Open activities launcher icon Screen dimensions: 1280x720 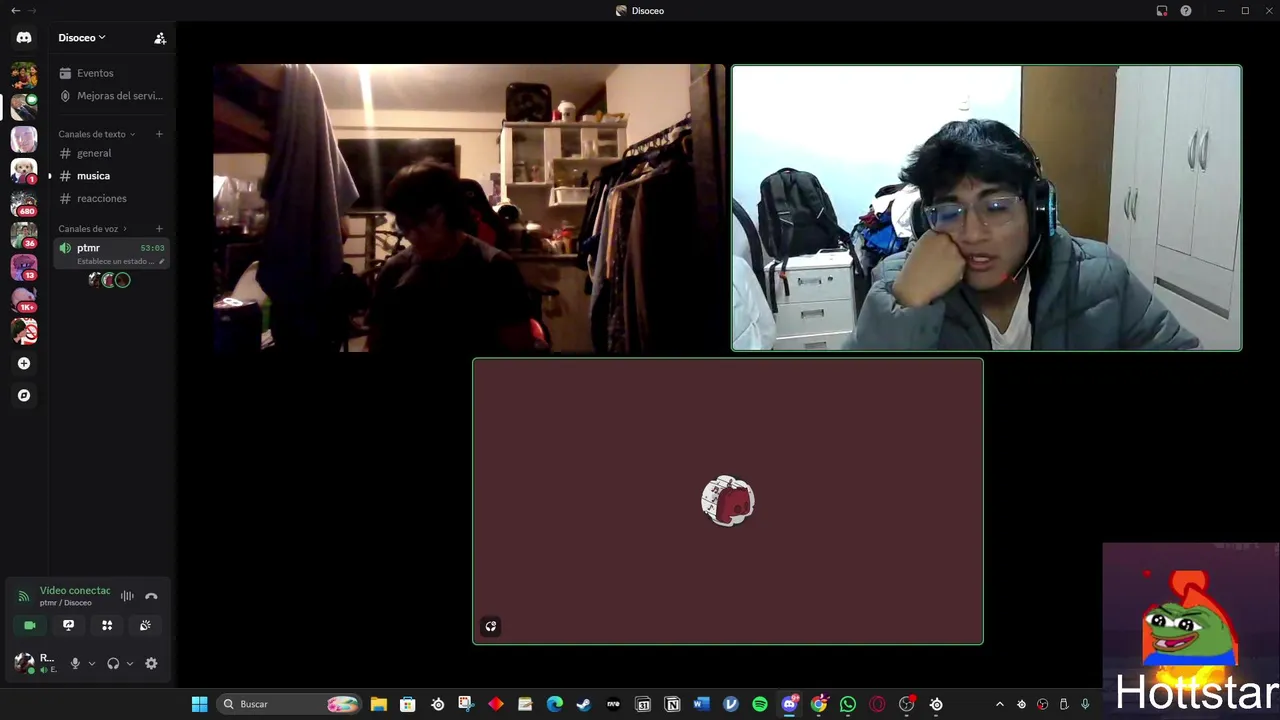107,625
